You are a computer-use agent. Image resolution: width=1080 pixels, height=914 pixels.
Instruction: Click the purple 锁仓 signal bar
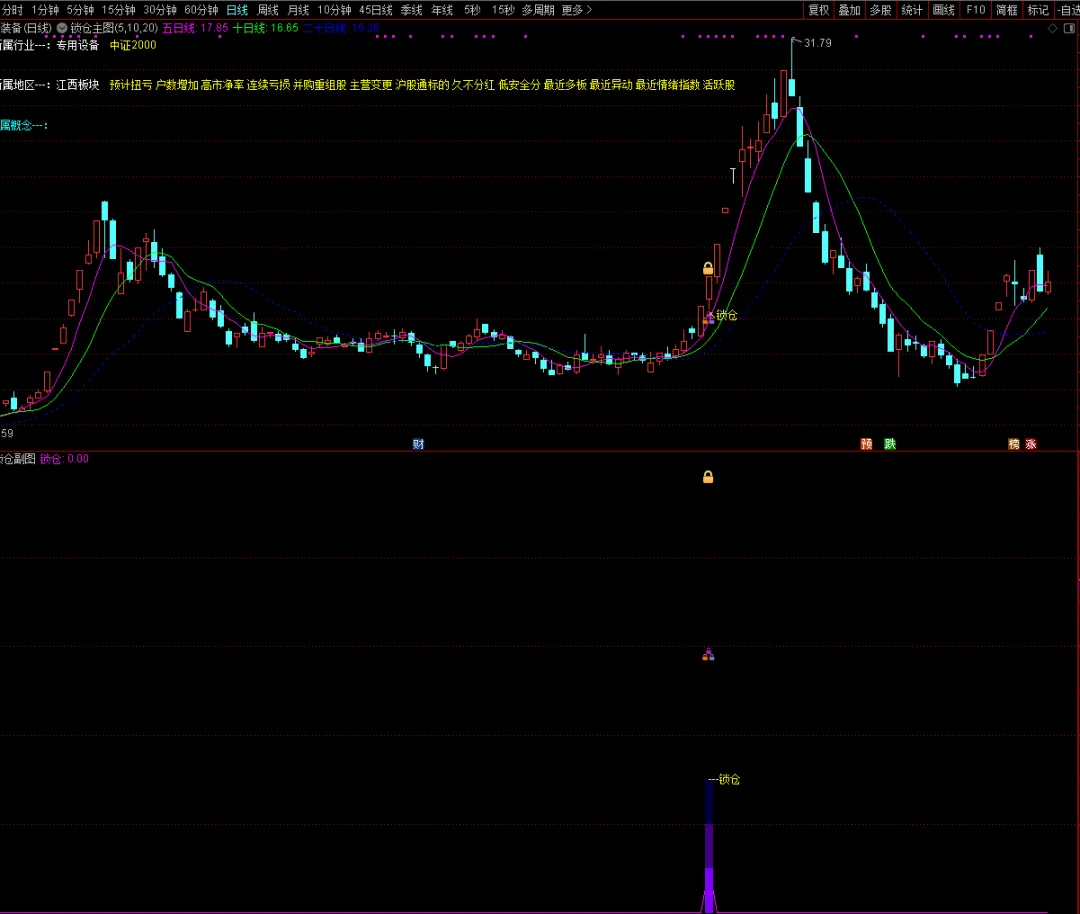[709, 847]
